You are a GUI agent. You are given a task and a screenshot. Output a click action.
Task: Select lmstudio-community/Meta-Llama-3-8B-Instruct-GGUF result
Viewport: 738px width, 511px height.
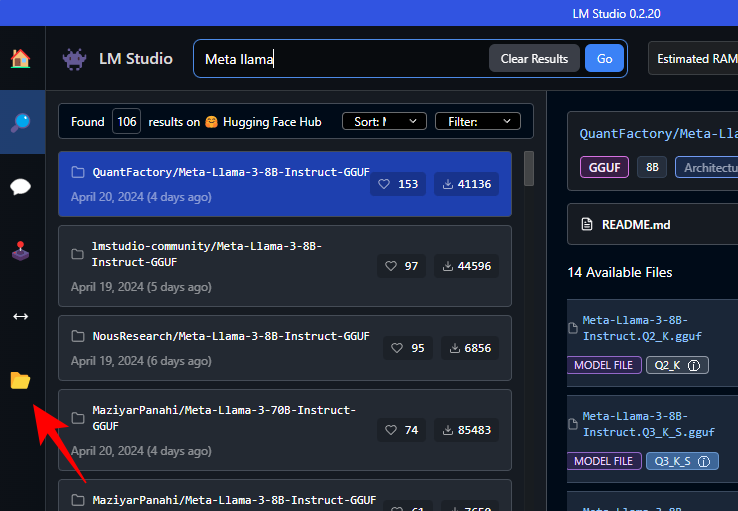point(285,266)
